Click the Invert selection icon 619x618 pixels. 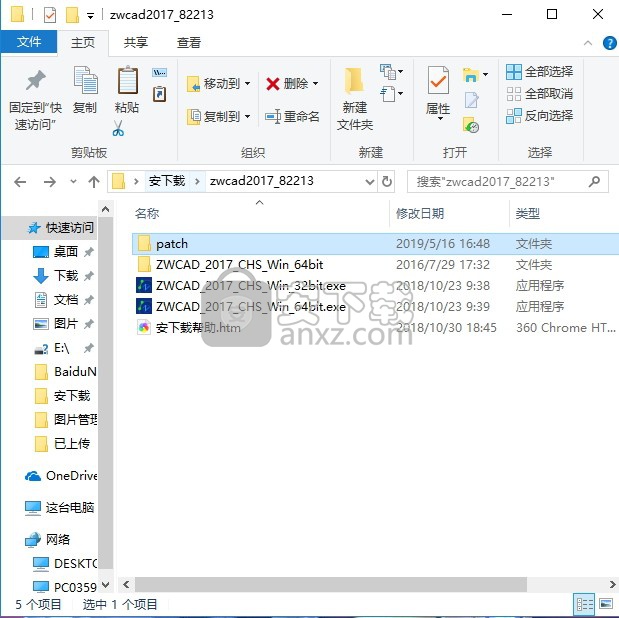coord(514,116)
